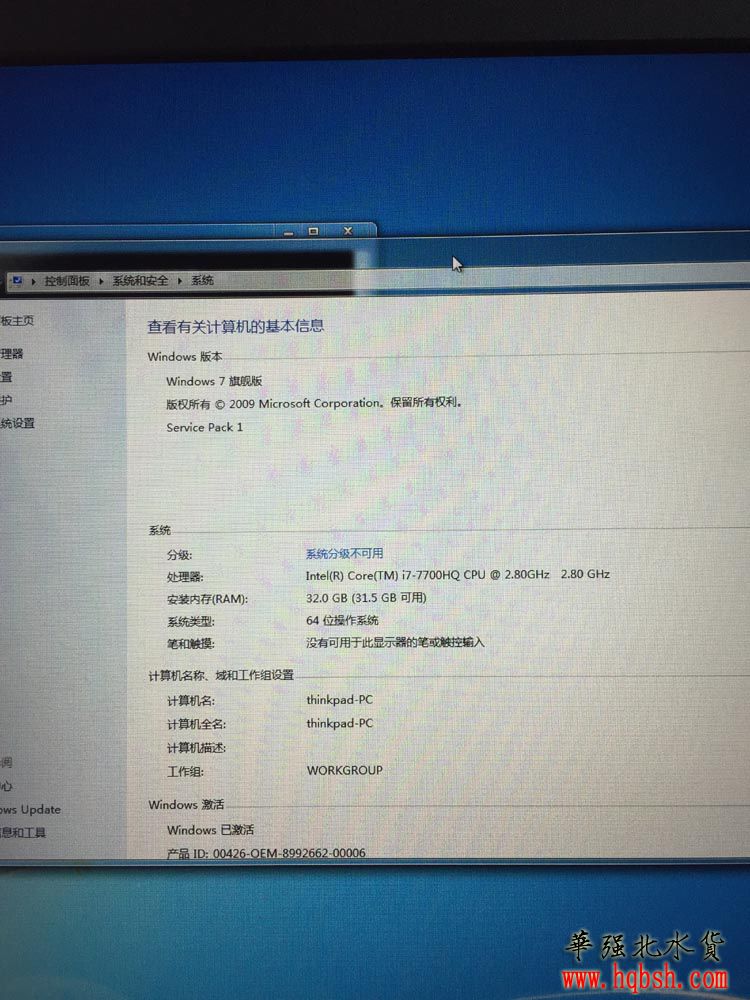Screen dimensions: 750x1000
Task: Click the copyright 2009 Microsoft Corporation line
Action: [314, 403]
